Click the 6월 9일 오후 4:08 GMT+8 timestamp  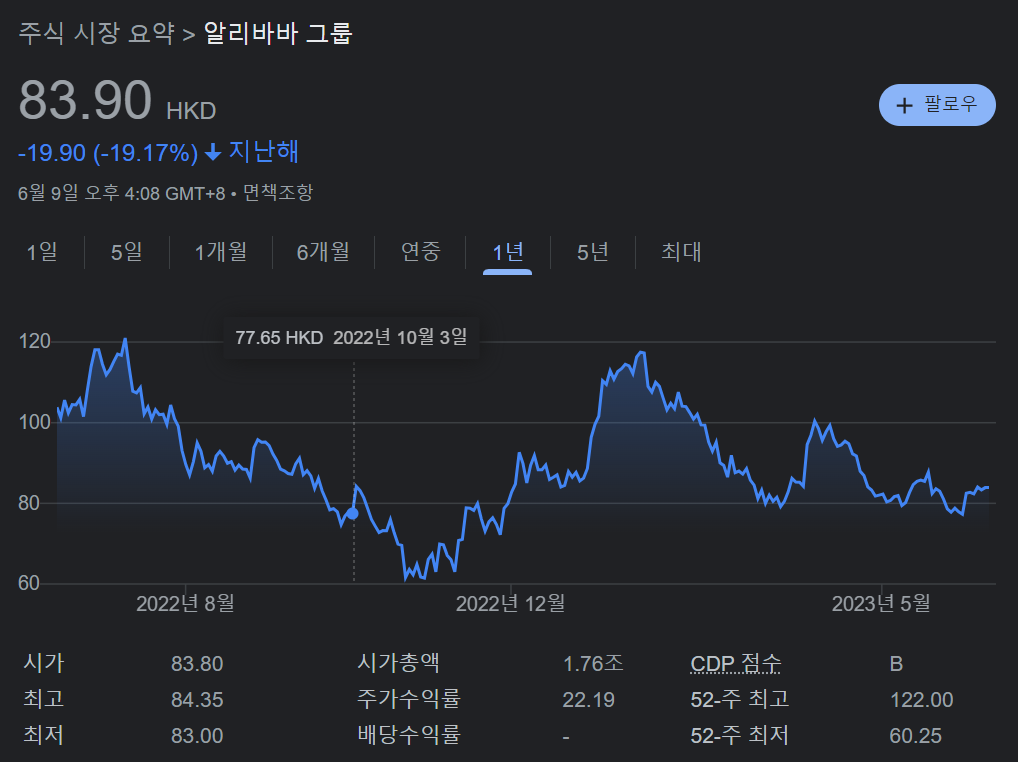point(121,193)
